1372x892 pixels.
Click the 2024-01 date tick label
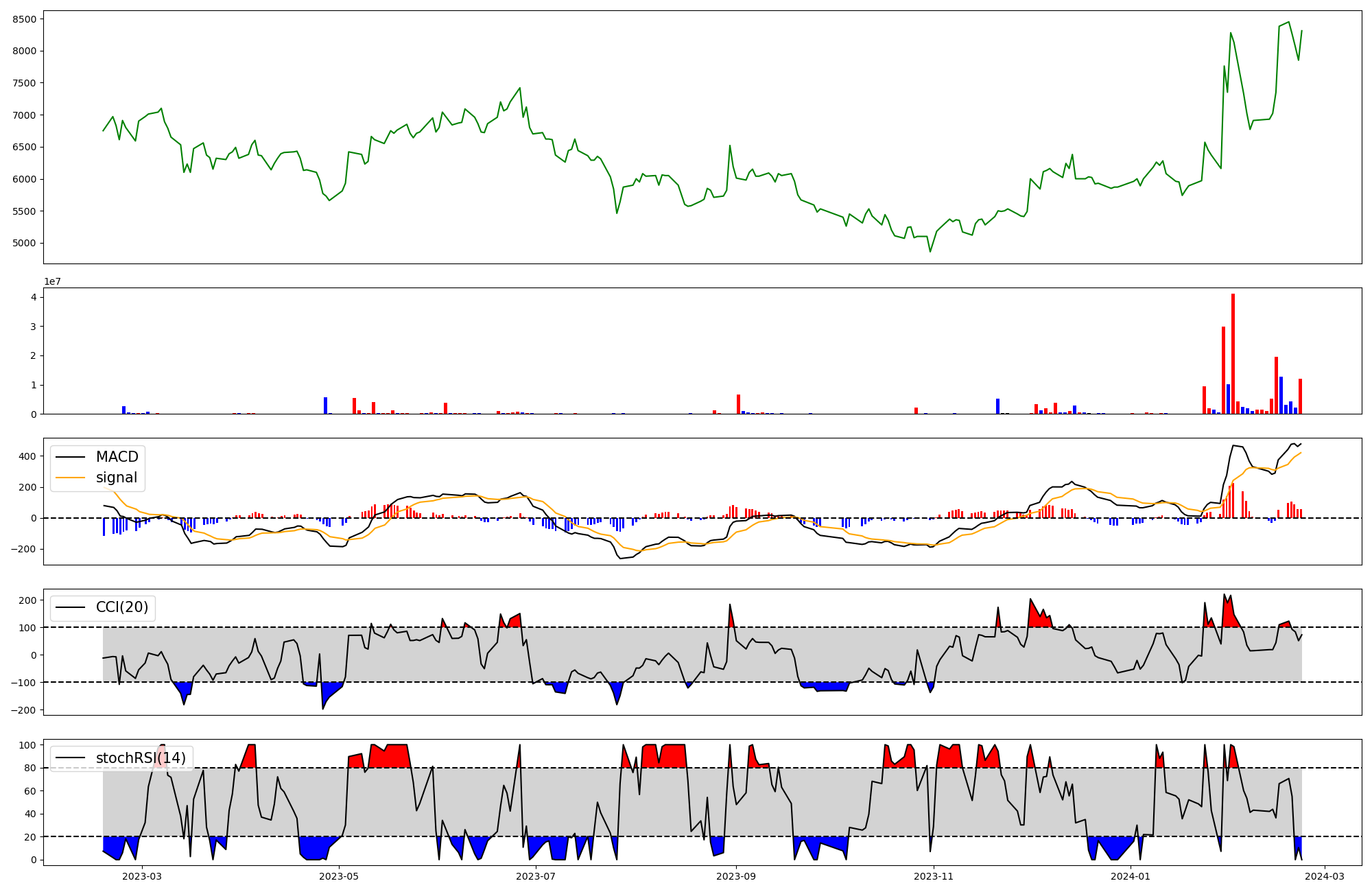click(1130, 876)
